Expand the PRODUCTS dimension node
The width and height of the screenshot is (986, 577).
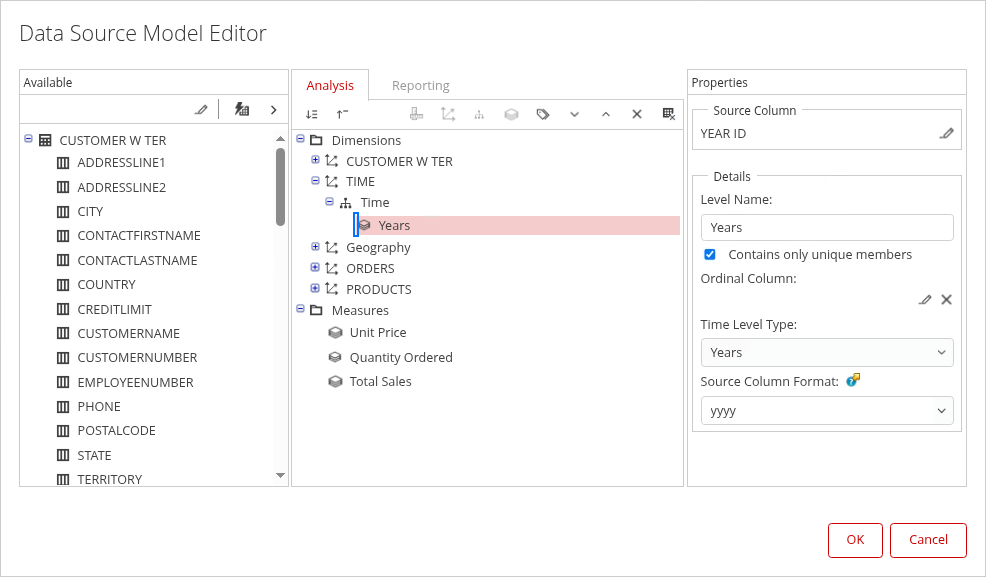point(315,289)
